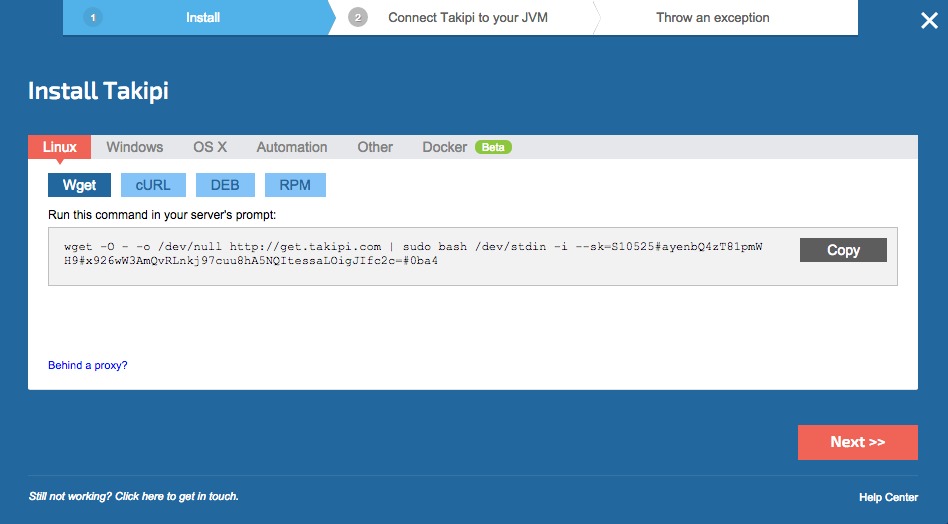Click the green Beta badge

[x=493, y=147]
